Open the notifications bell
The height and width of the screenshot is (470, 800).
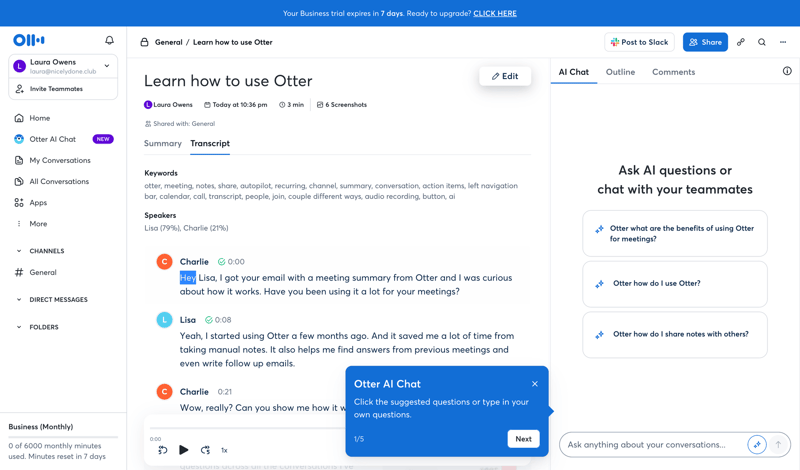(x=109, y=40)
